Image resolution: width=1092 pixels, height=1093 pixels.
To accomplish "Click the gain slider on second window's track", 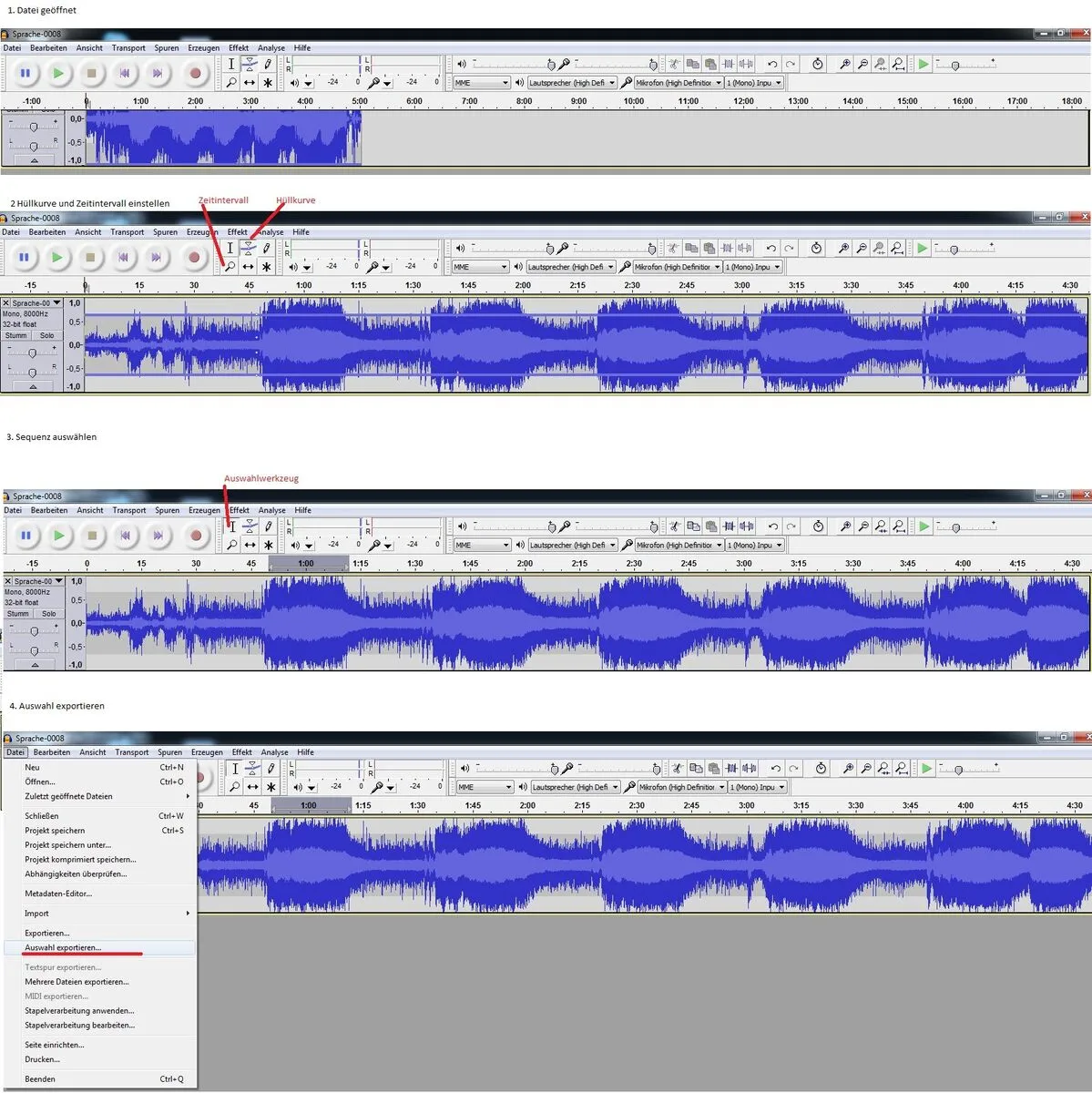I will [32, 352].
